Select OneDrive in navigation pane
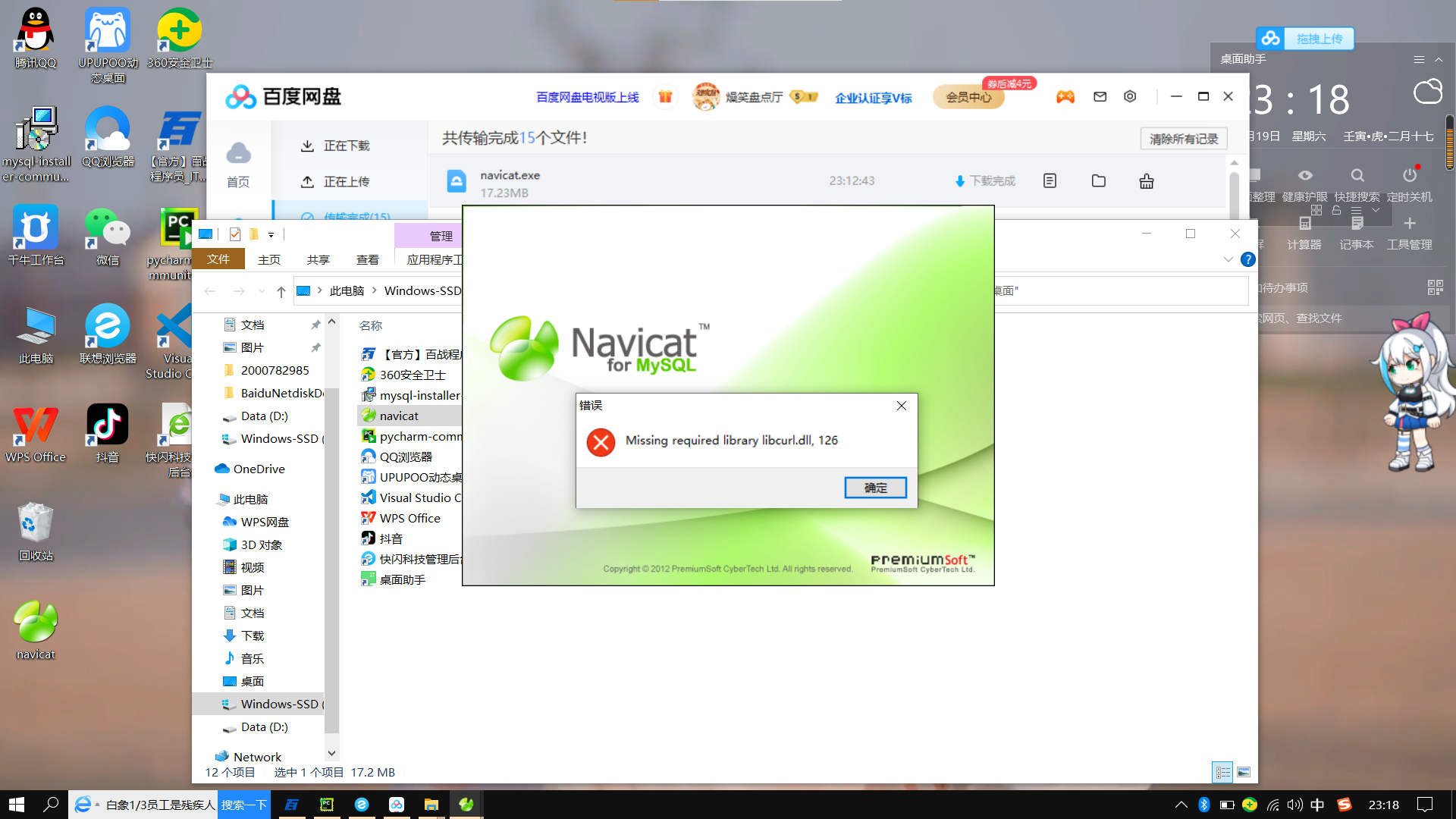This screenshot has height=819, width=1456. [x=259, y=469]
